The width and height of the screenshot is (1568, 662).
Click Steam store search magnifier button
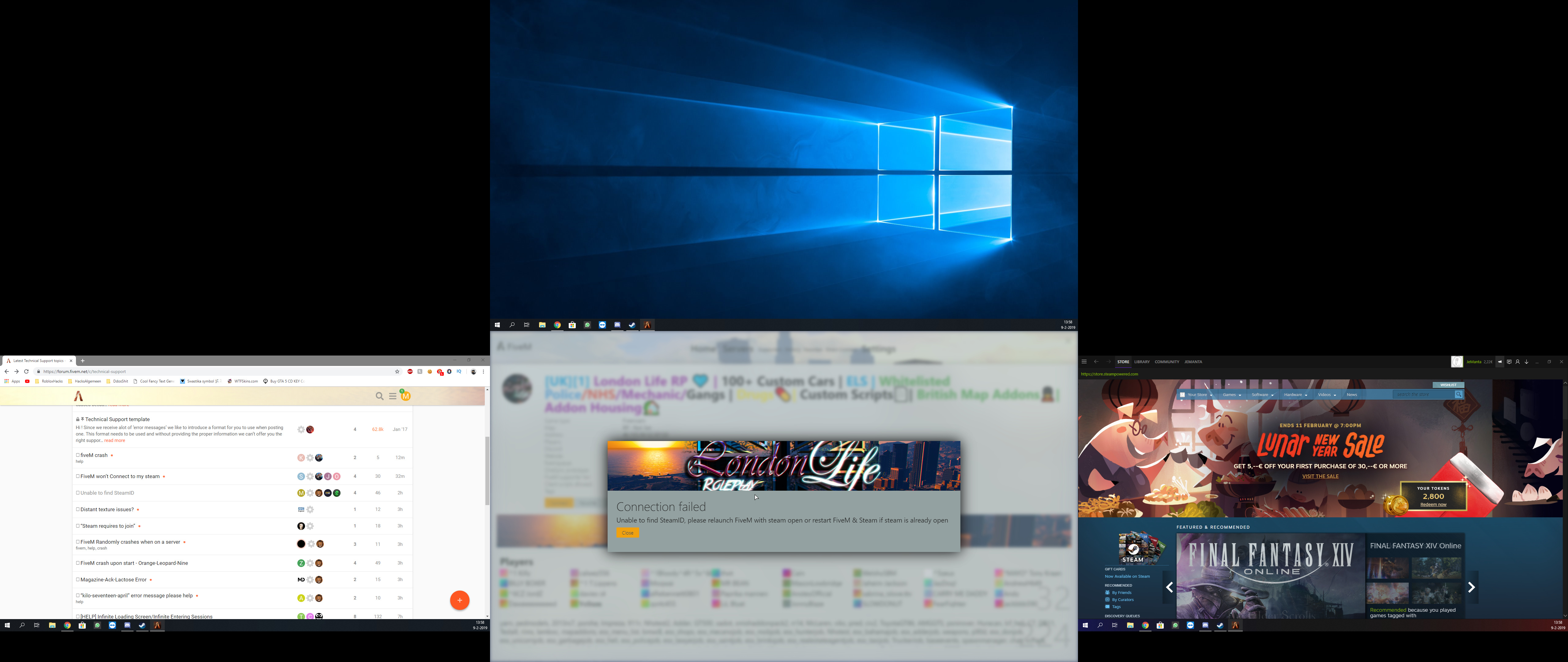click(x=1458, y=395)
